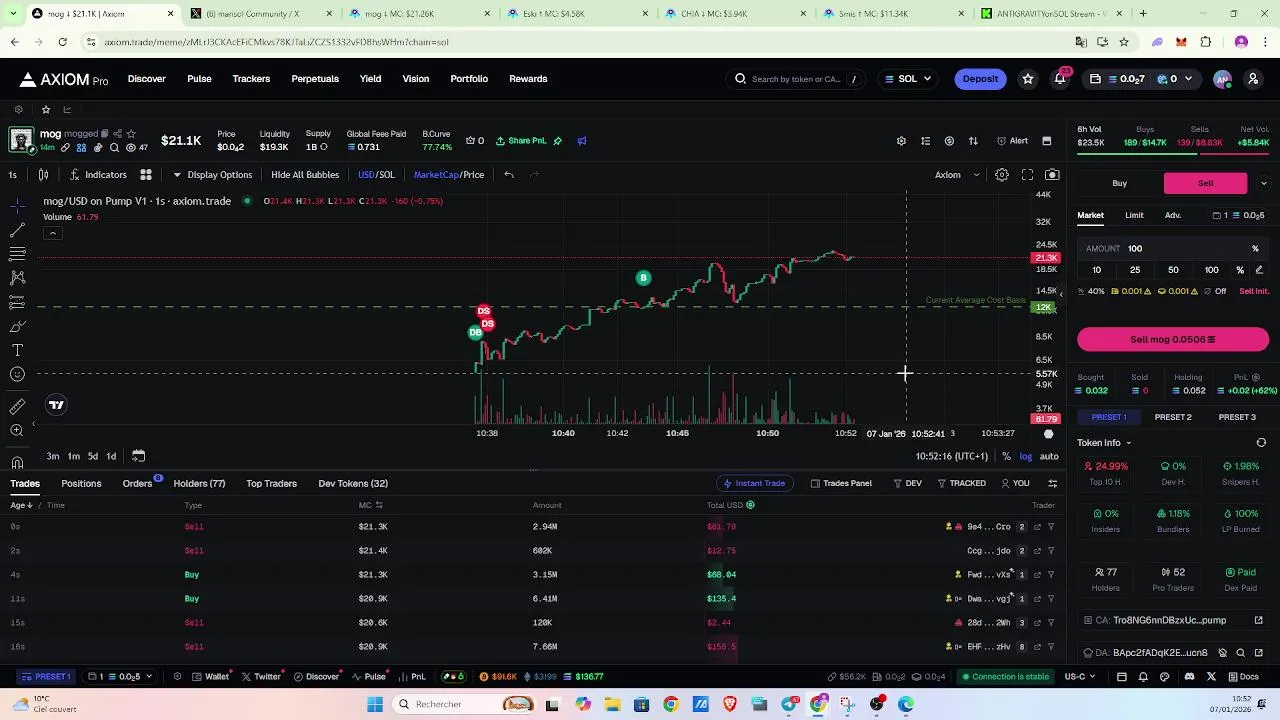Open the go-to-date calendar icon

pos(139,456)
